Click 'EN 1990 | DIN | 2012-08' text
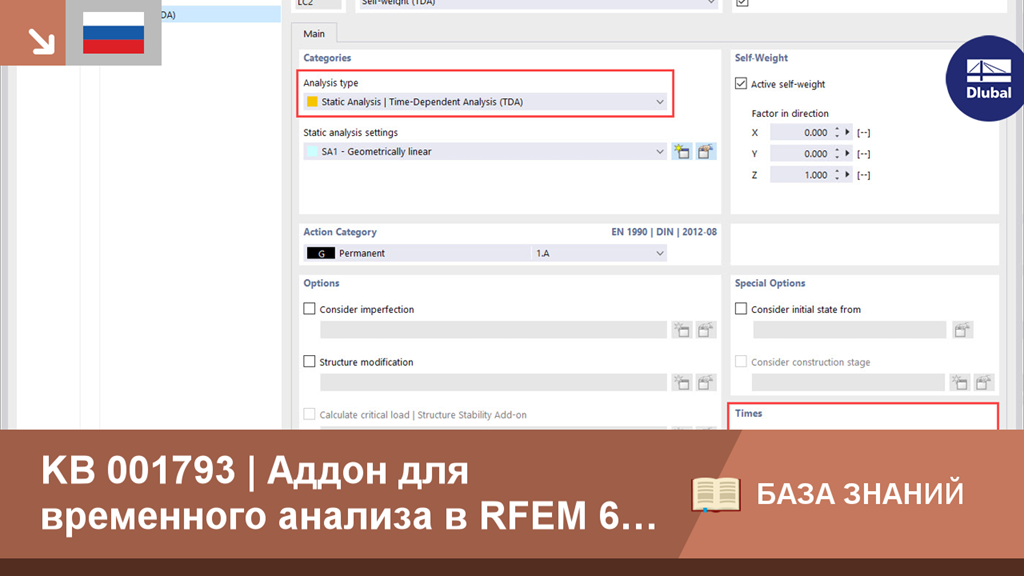1024x576 pixels. pyautogui.click(x=664, y=232)
